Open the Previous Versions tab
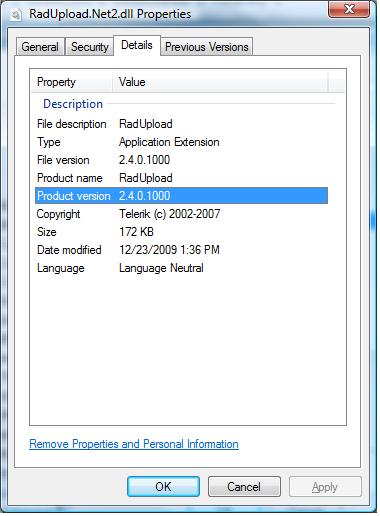The image size is (380, 516). click(206, 47)
